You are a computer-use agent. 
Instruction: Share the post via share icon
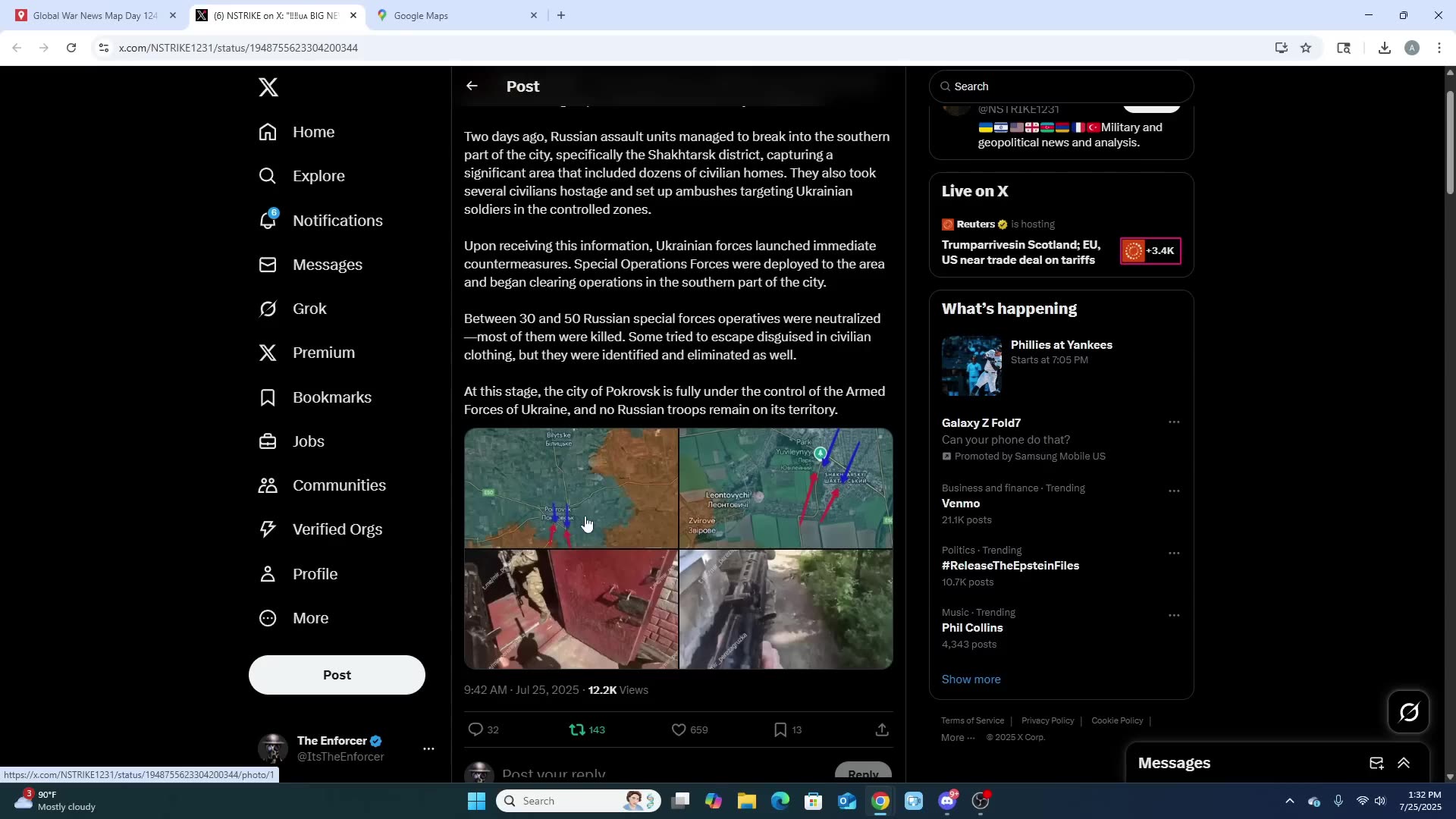click(x=882, y=730)
